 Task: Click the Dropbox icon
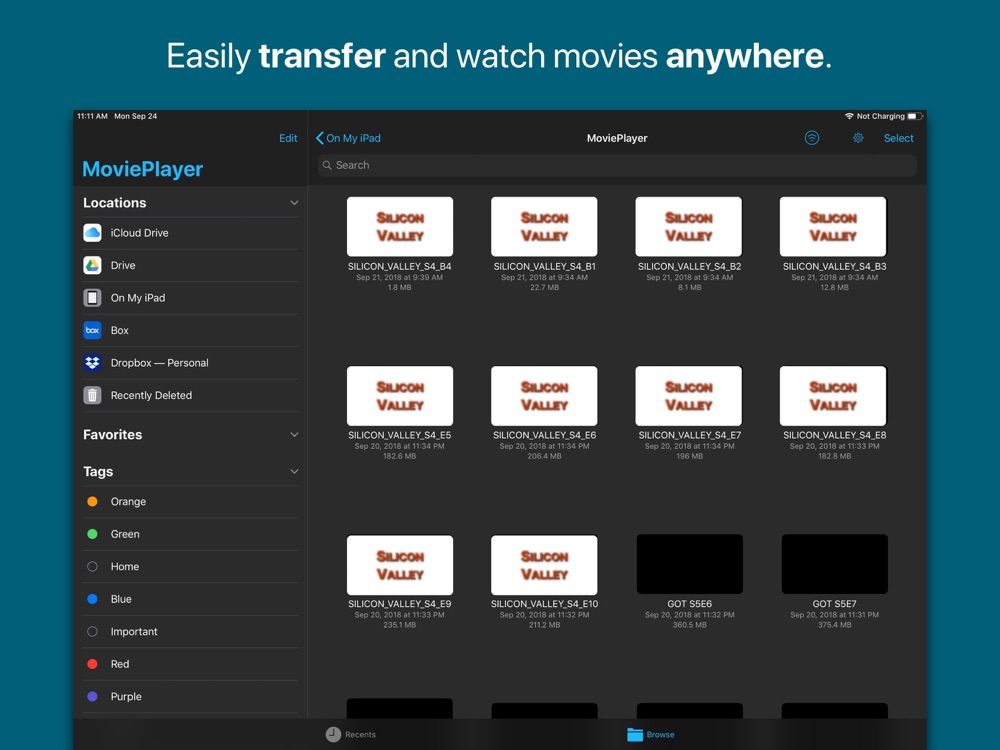(x=92, y=363)
